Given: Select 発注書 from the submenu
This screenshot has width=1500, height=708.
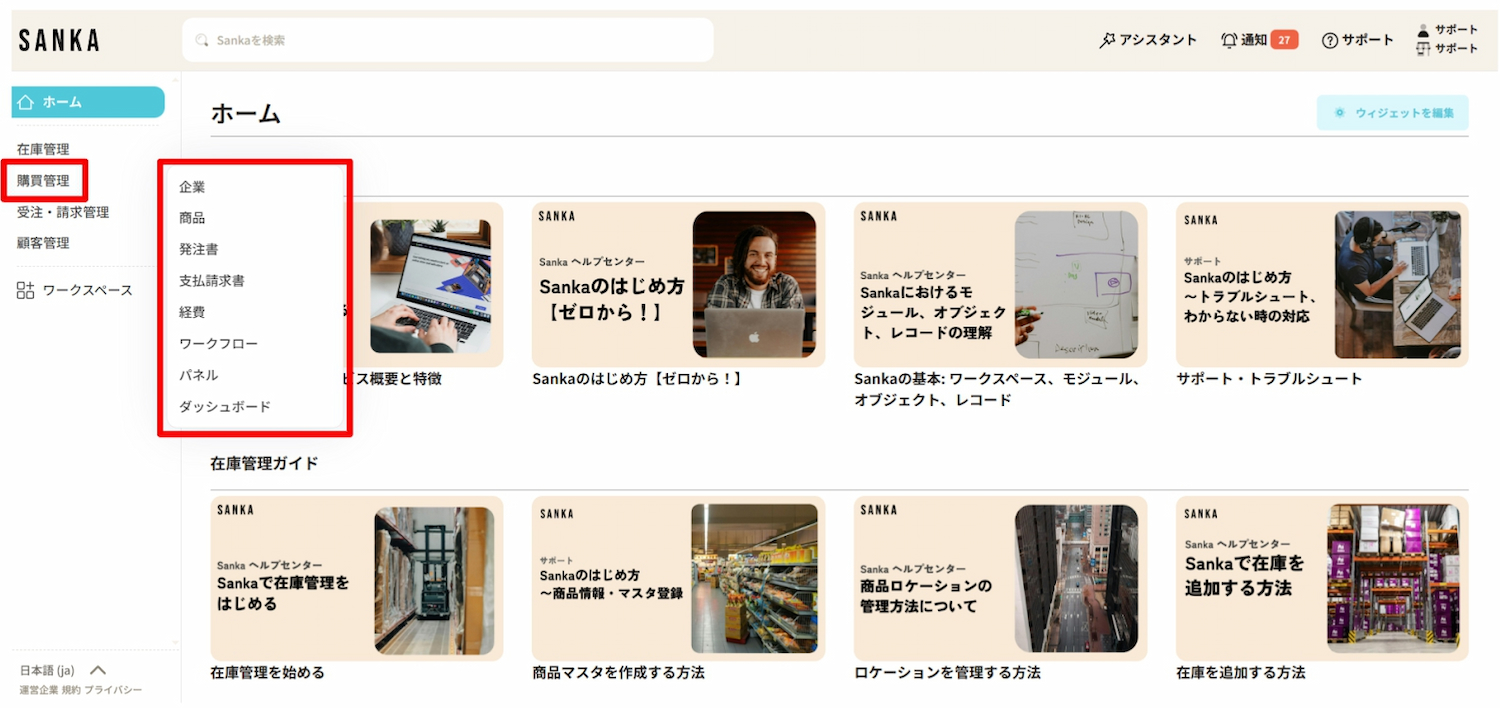Looking at the screenshot, I should point(198,249).
